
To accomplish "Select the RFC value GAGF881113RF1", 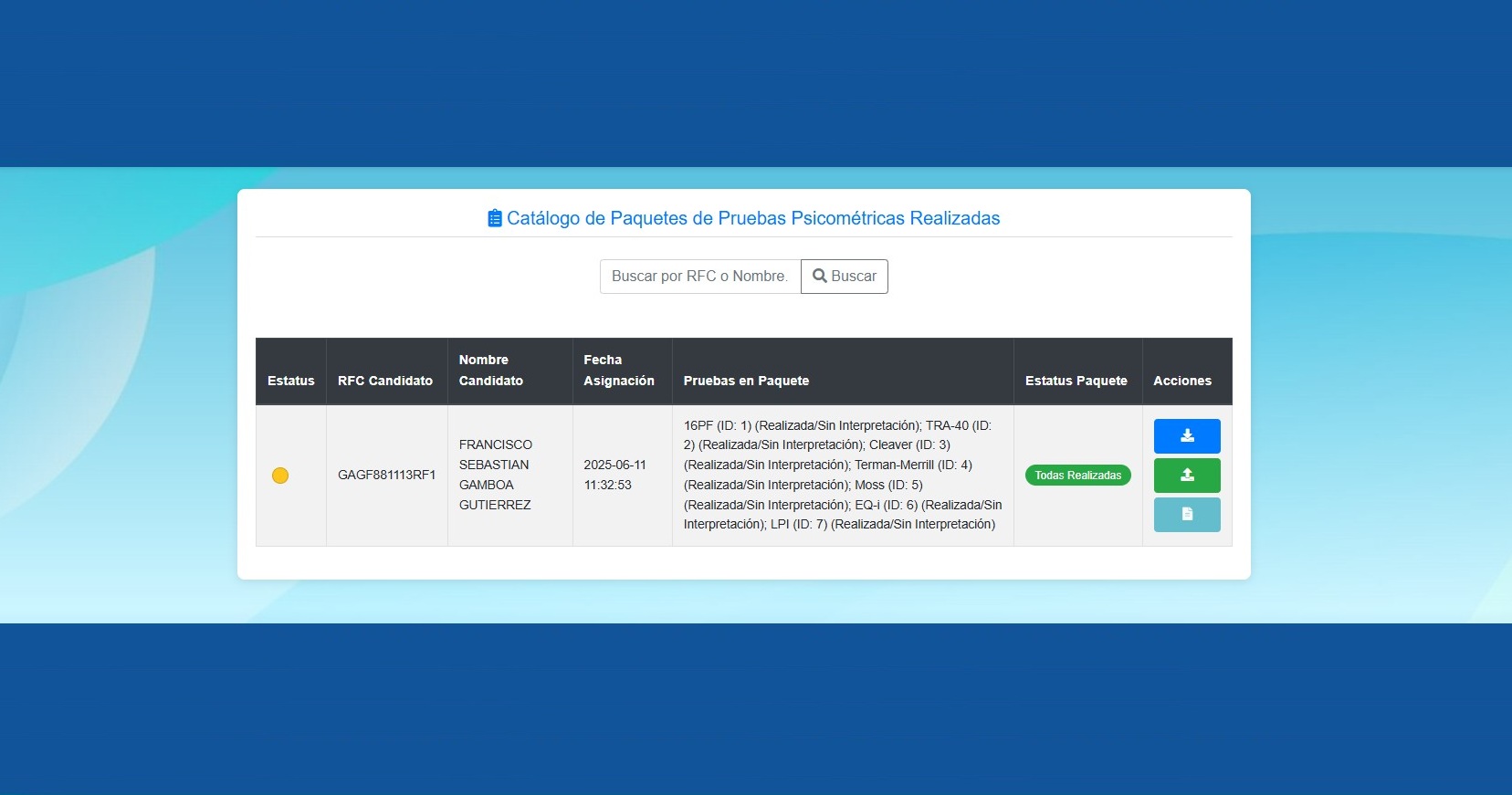I will (x=386, y=476).
